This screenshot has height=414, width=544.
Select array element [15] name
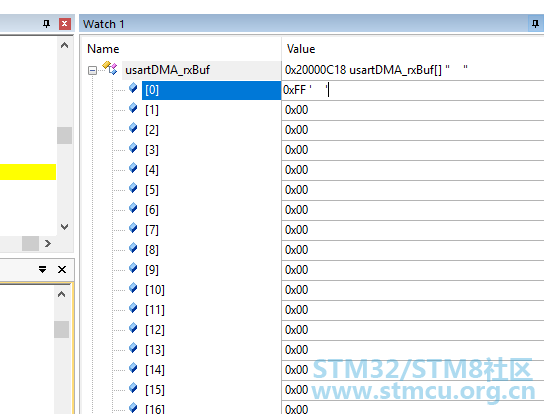[155, 390]
